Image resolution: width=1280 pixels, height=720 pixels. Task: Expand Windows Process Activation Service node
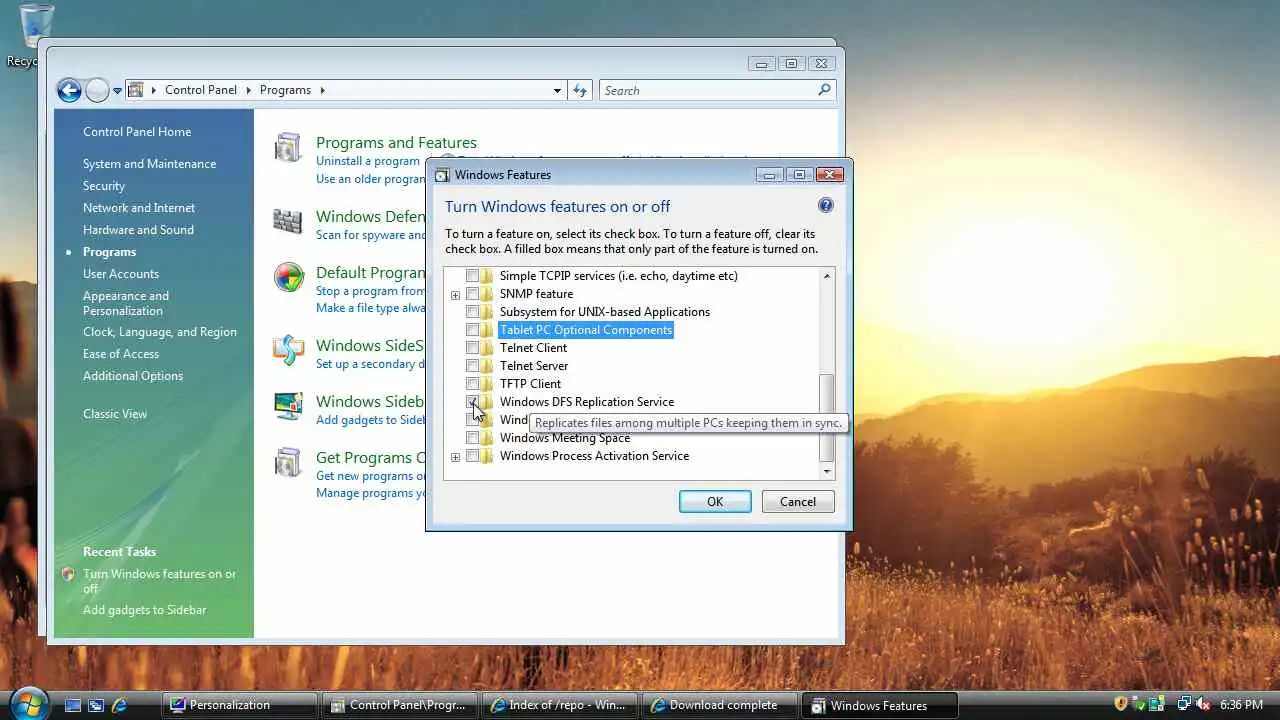(455, 457)
